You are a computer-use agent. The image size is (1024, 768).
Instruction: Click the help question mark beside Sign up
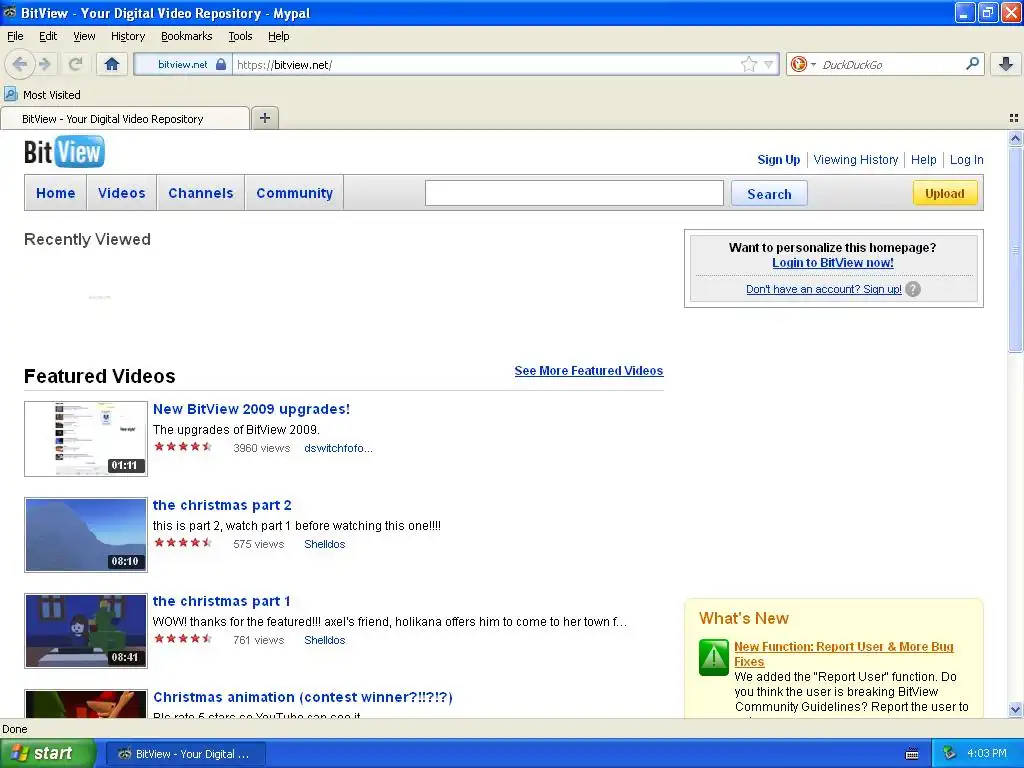point(913,289)
